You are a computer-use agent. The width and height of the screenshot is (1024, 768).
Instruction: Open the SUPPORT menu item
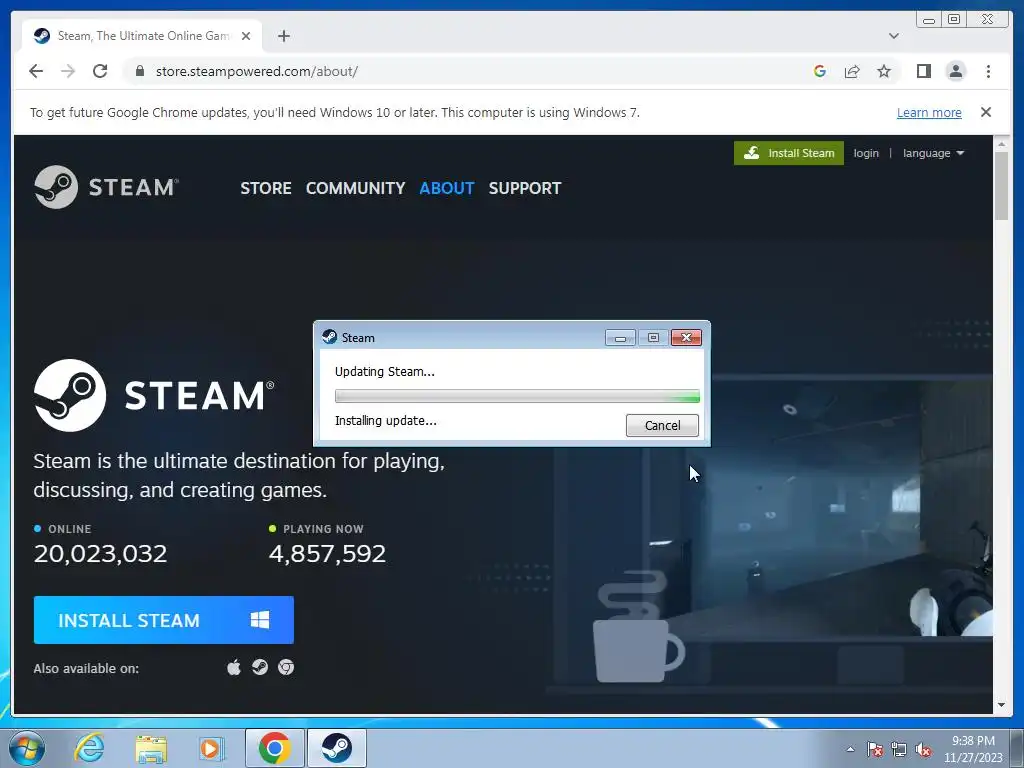pos(524,188)
